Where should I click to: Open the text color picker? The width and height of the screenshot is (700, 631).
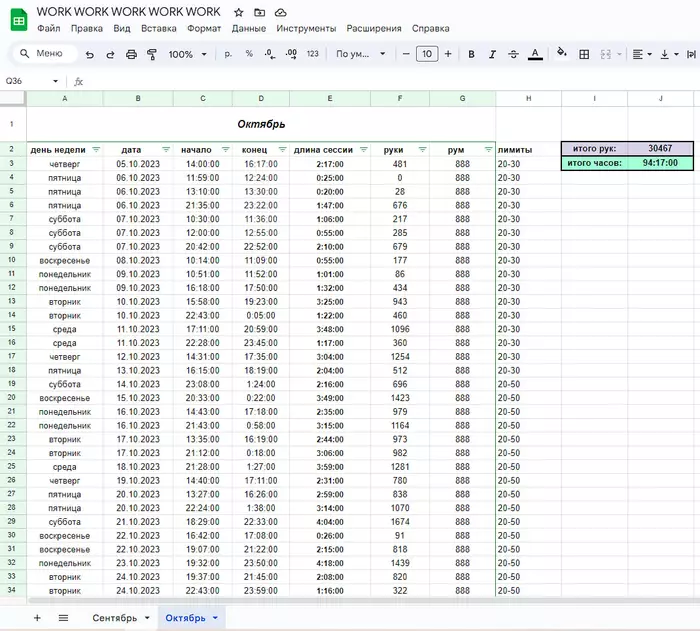(x=535, y=54)
